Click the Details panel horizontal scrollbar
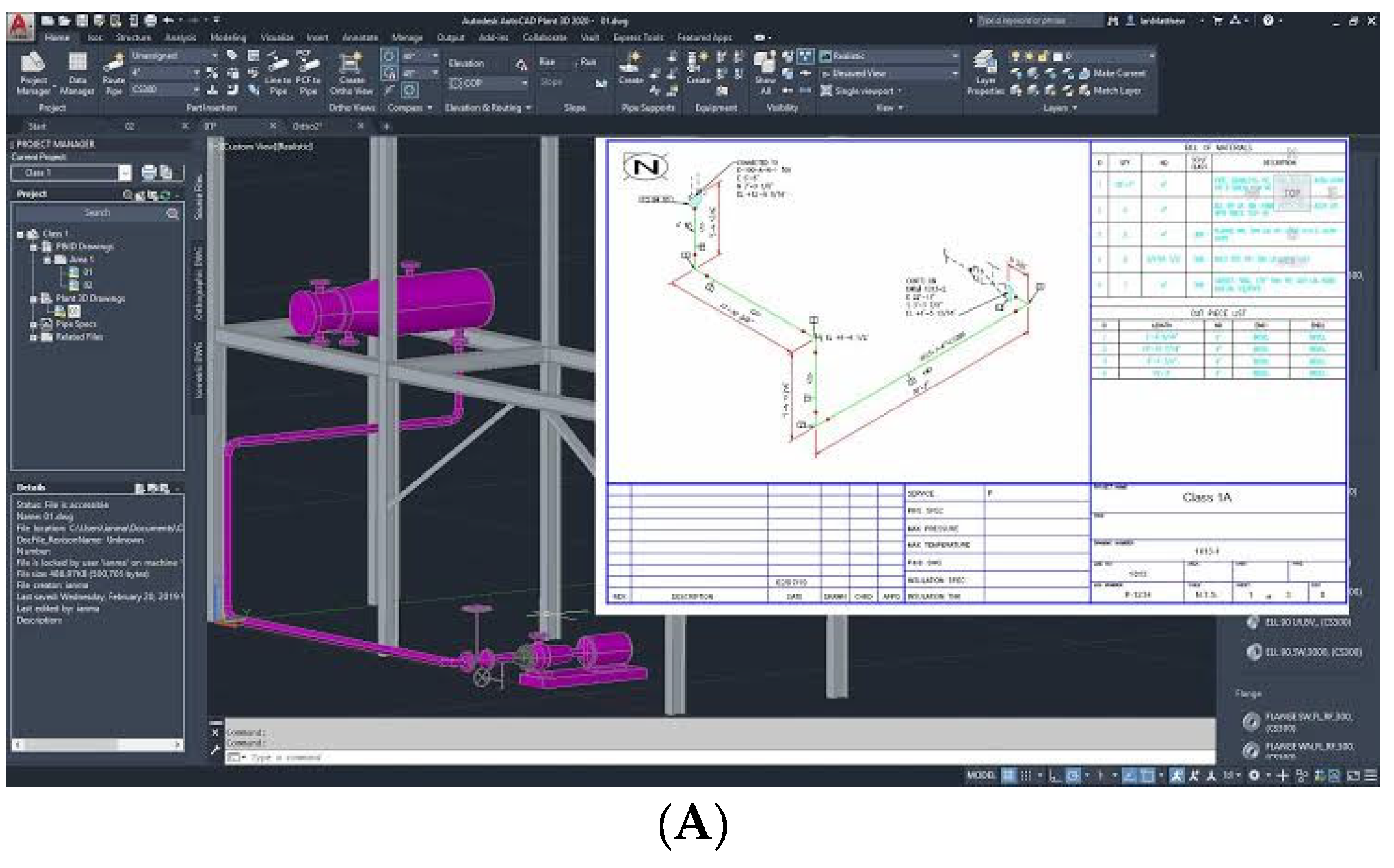Viewport: 1394px width, 868px height. 97,745
